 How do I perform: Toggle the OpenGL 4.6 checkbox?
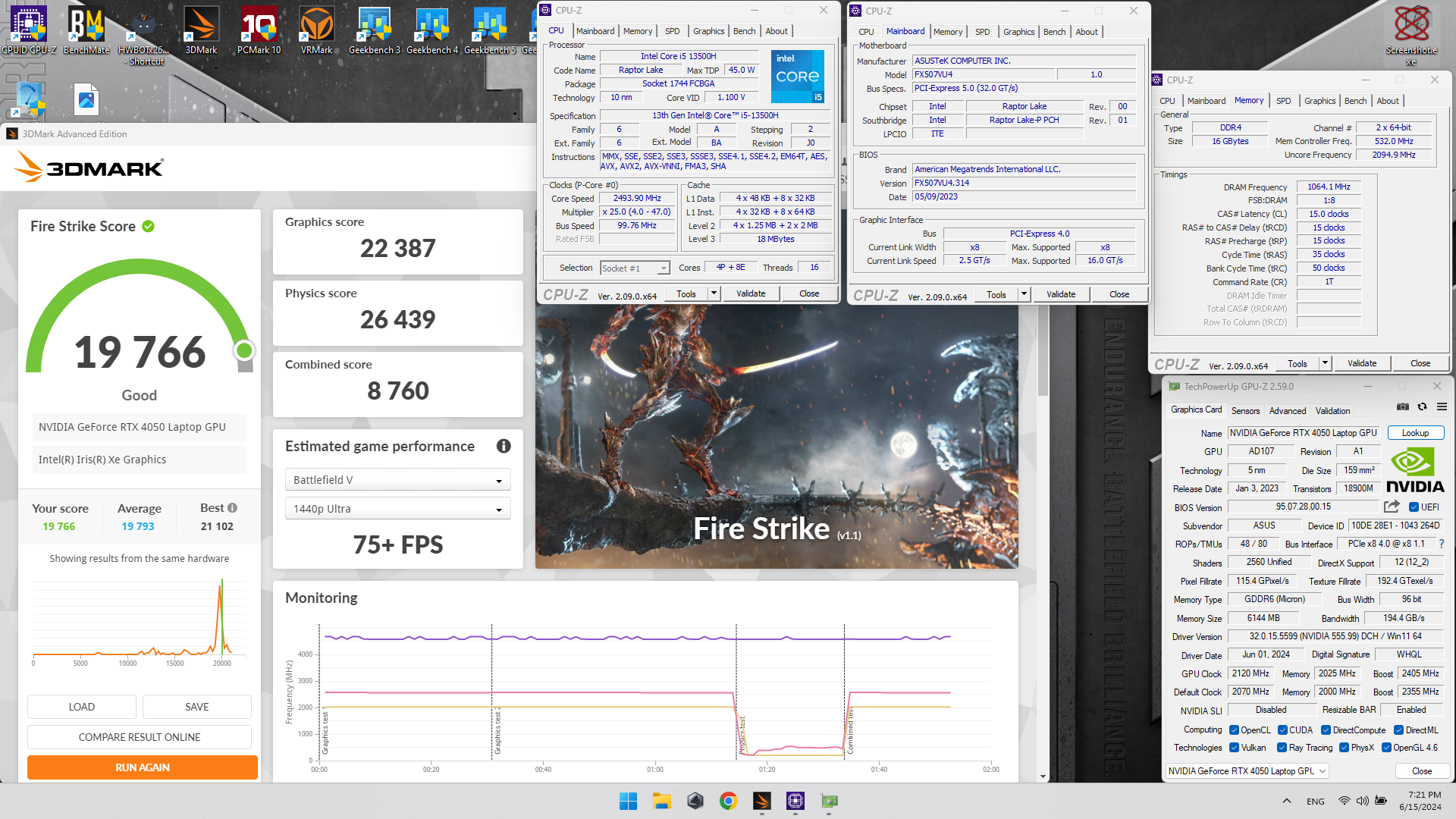tap(1386, 748)
